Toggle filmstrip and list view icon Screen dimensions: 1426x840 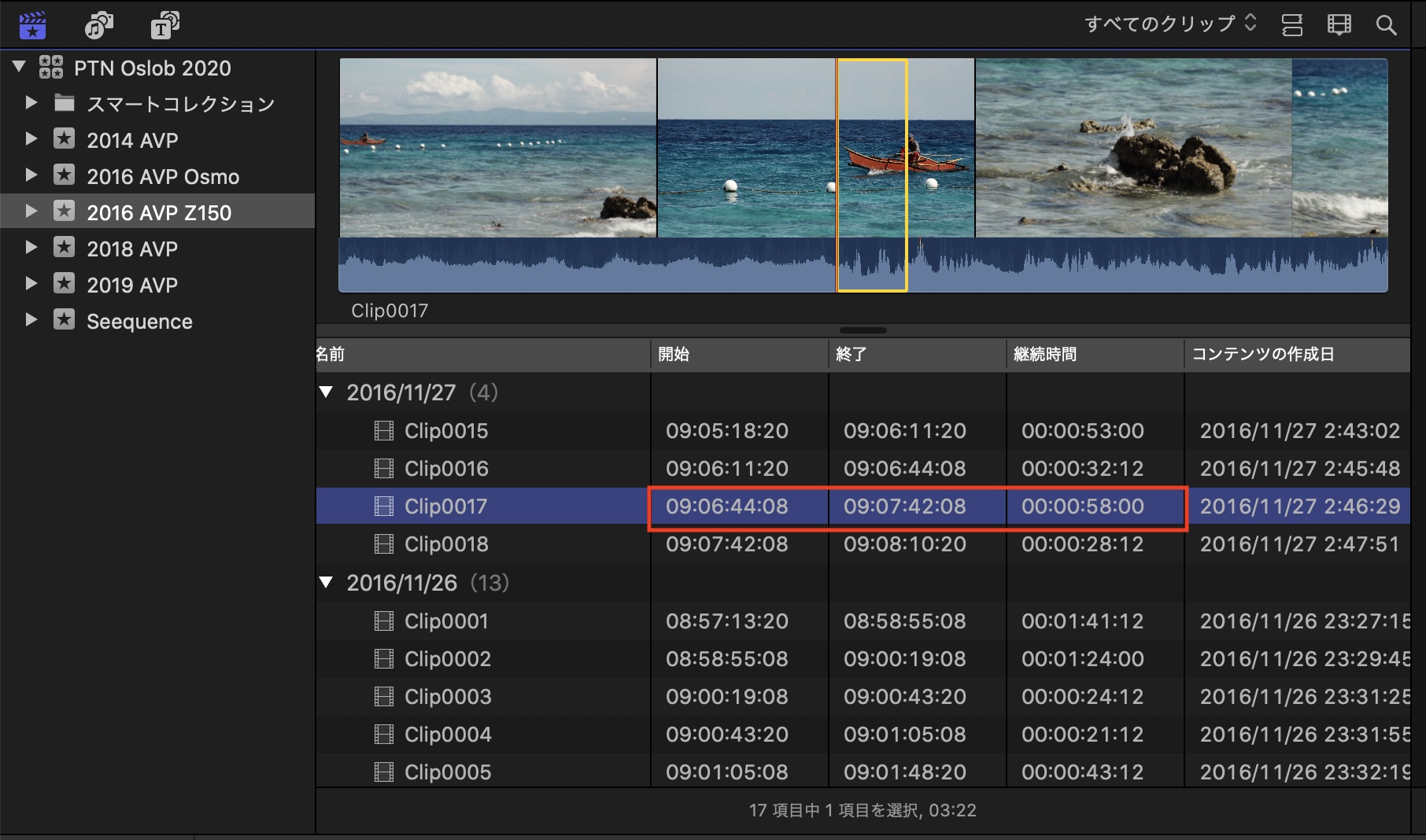click(x=1339, y=25)
